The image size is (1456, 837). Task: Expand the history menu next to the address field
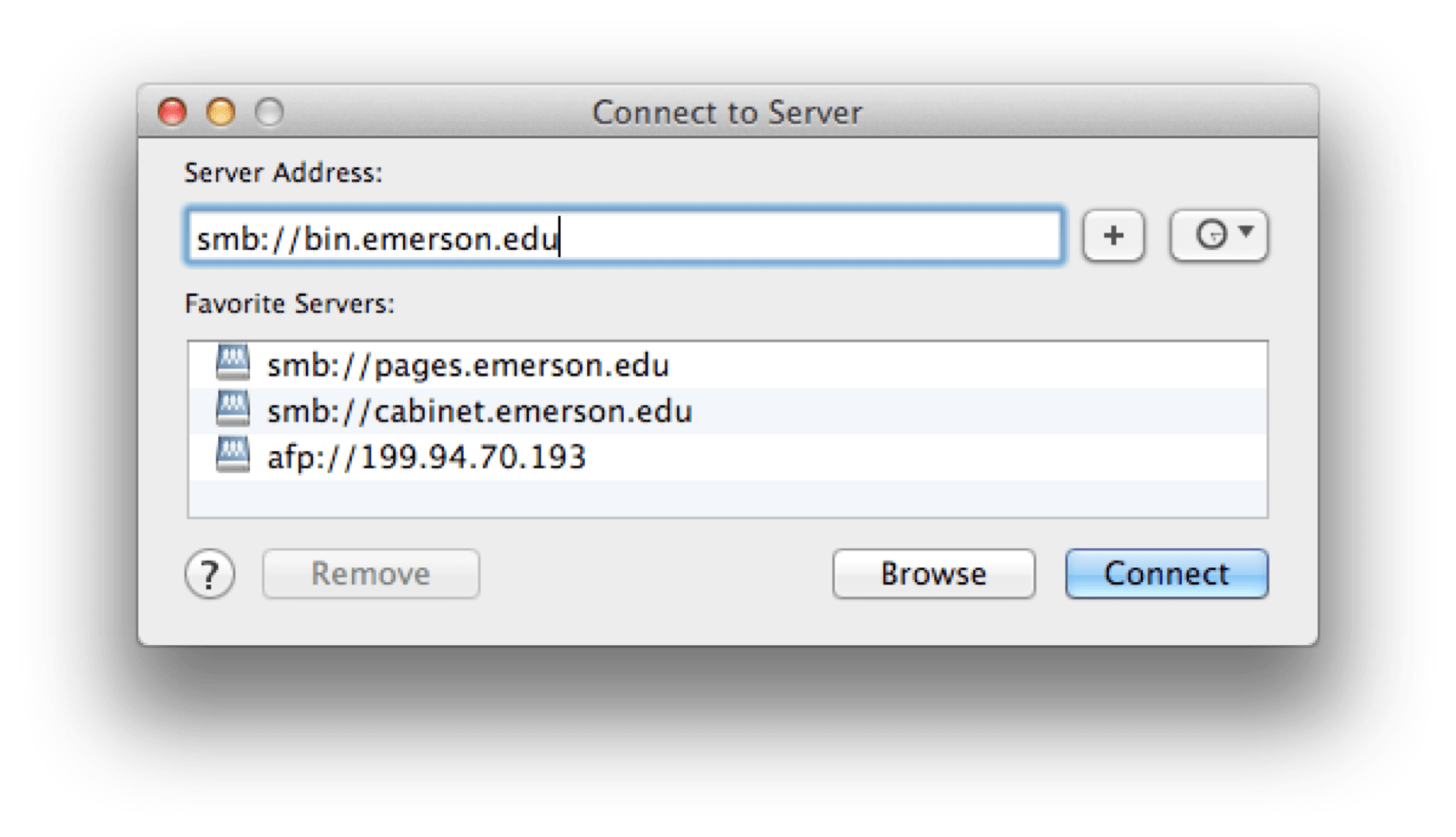tap(1221, 235)
